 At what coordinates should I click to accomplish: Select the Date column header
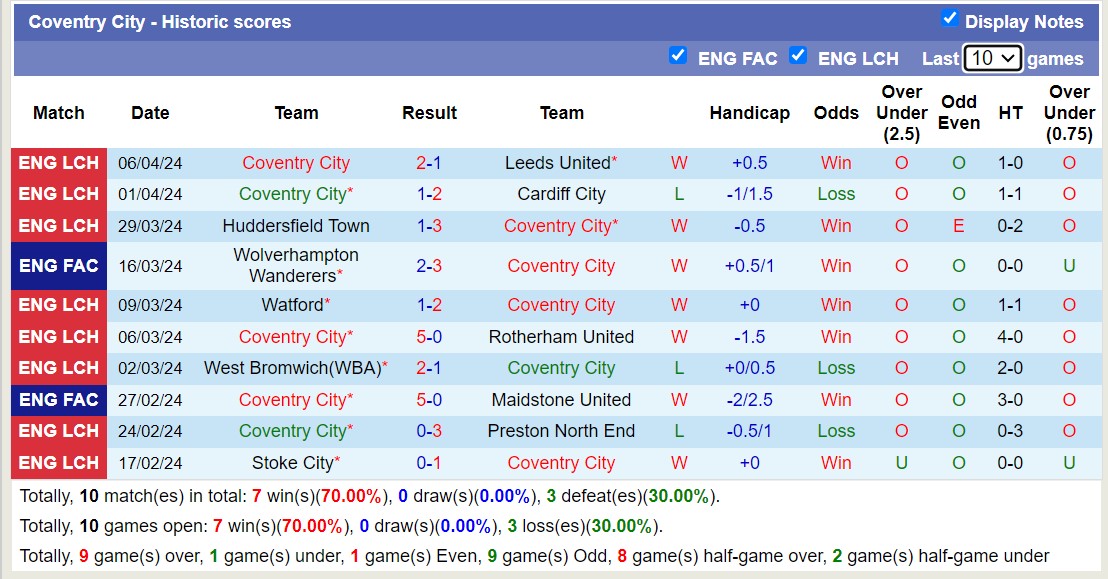tap(150, 113)
